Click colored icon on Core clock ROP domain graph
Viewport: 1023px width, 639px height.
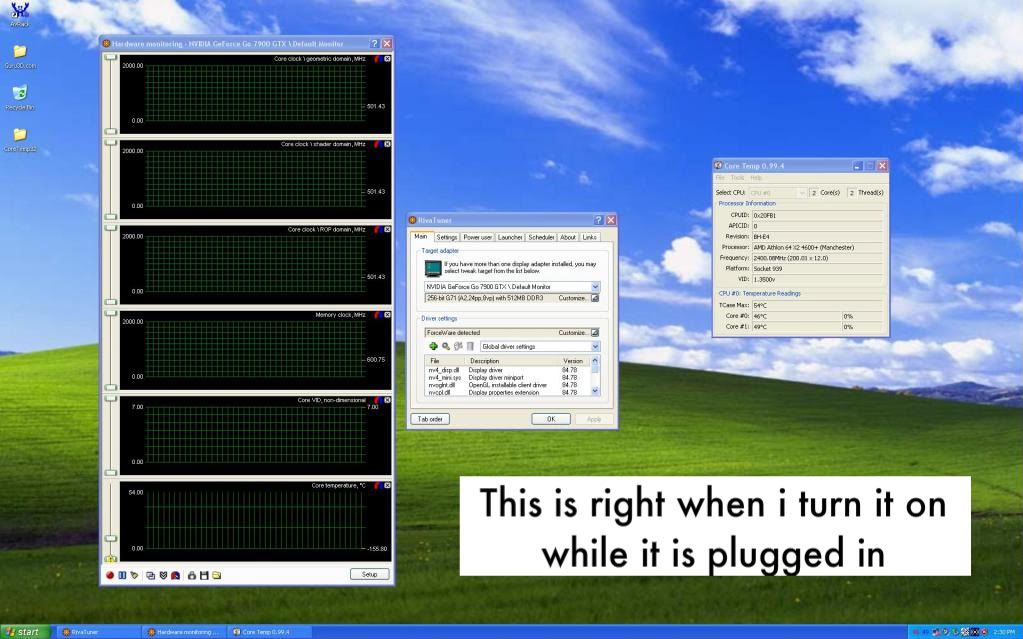tap(378, 230)
